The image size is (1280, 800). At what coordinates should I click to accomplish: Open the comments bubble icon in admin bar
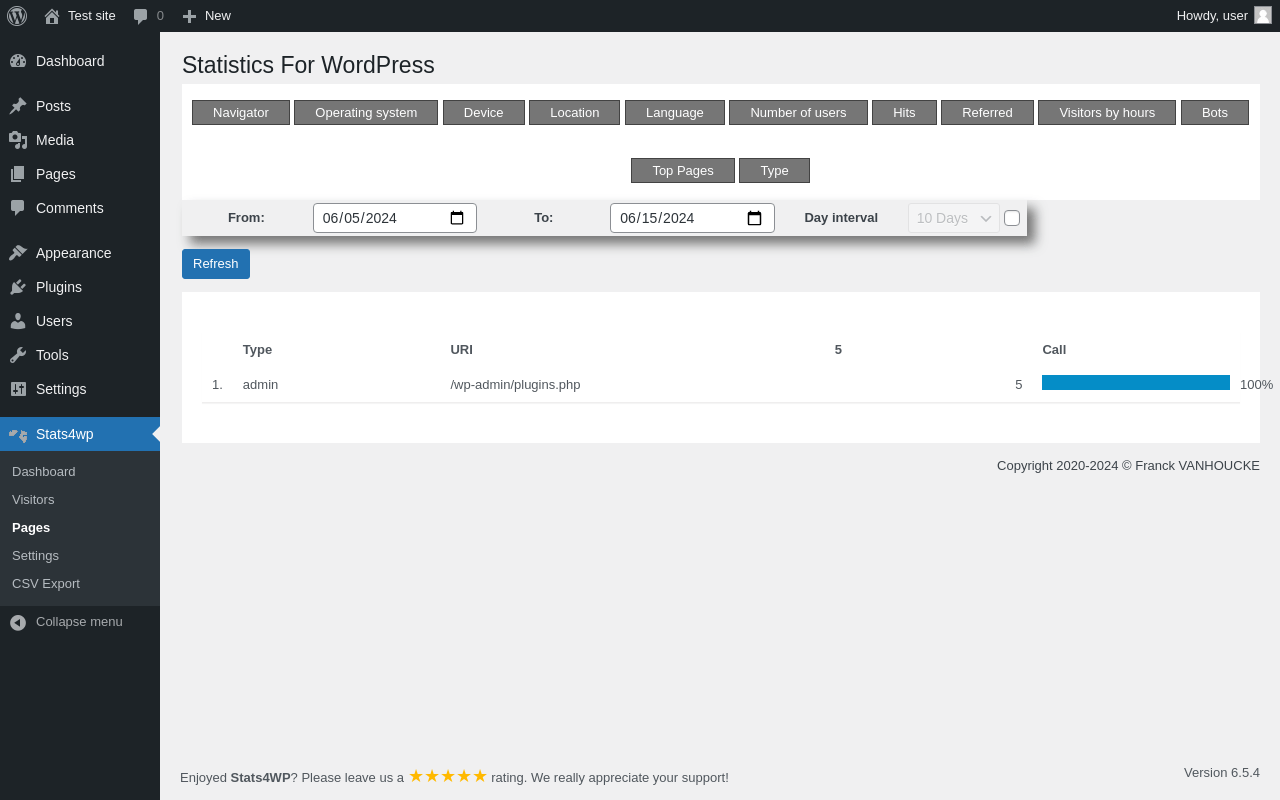point(141,16)
